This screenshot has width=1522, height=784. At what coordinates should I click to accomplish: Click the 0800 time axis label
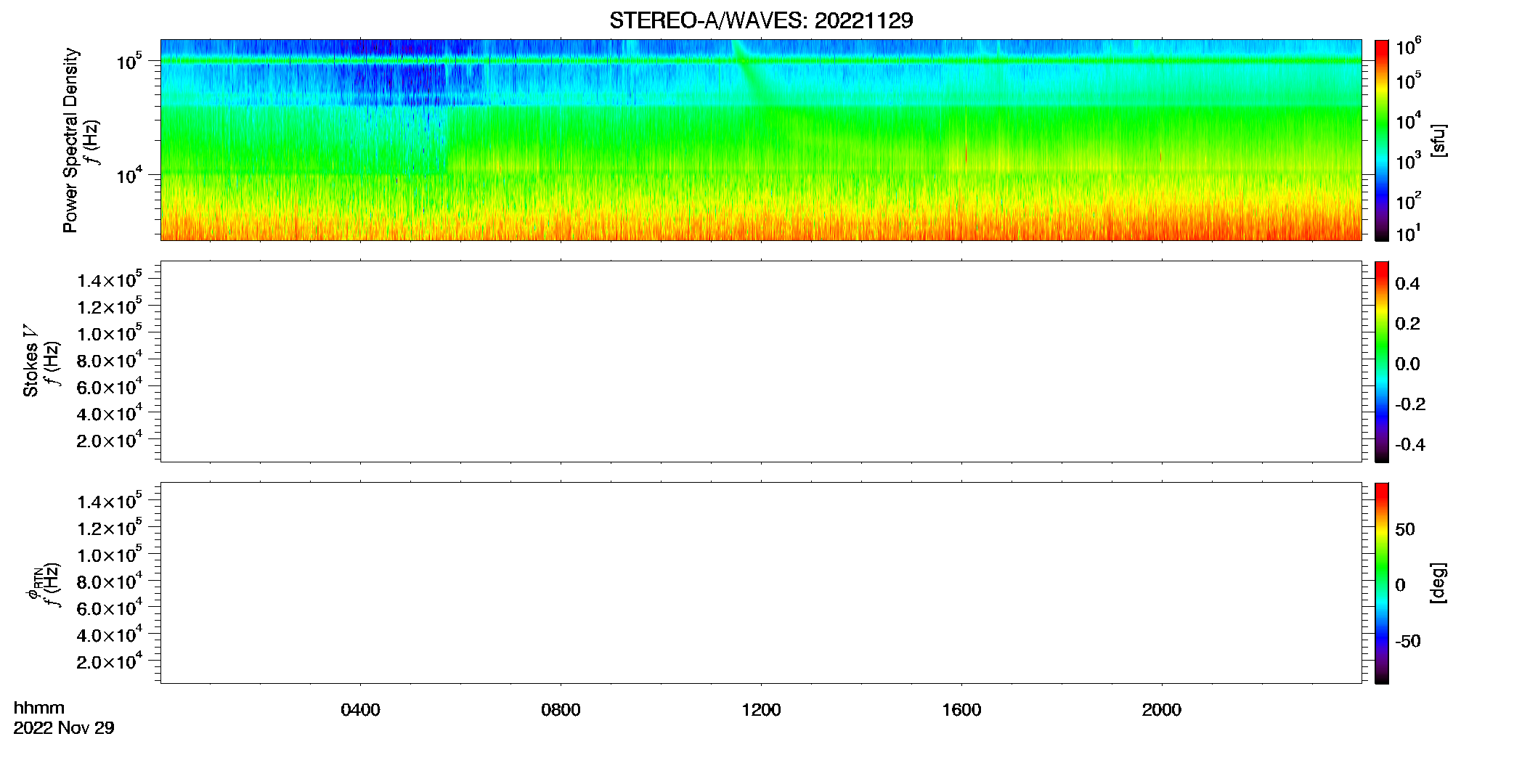[561, 710]
